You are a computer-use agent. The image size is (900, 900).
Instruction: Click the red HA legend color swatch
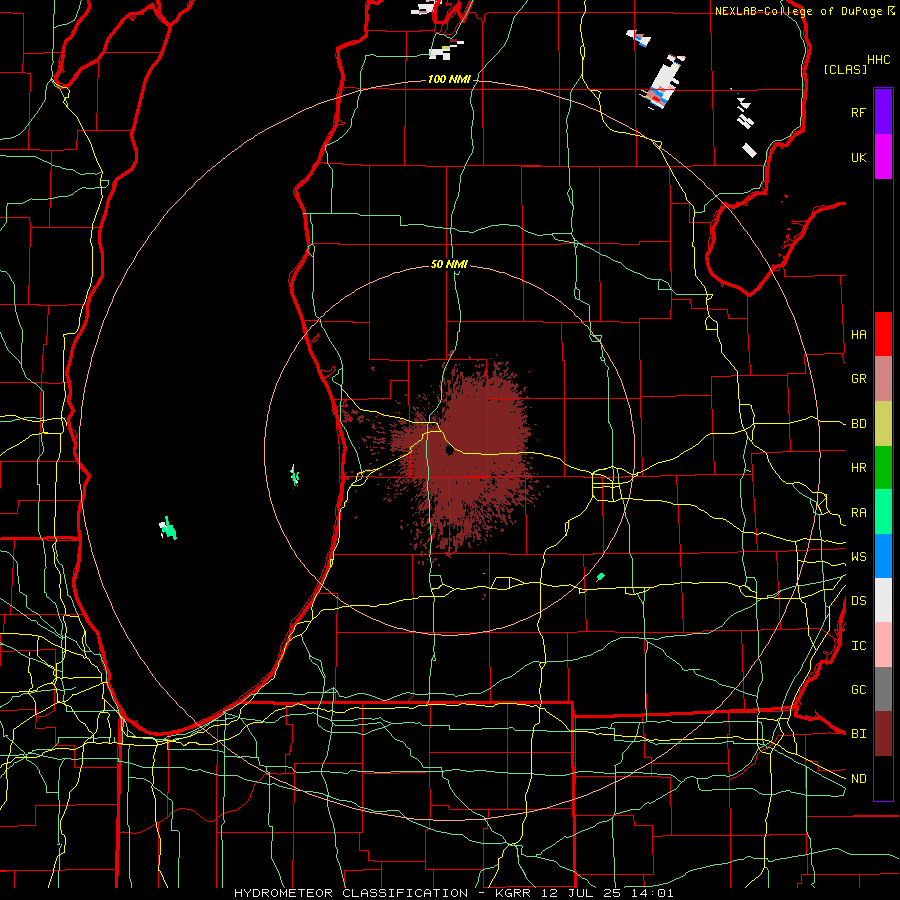[x=883, y=334]
